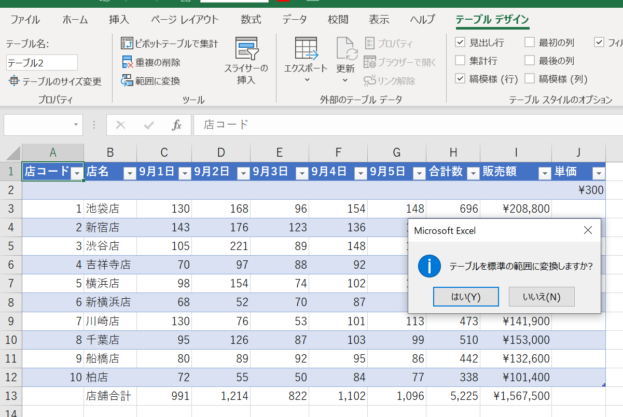Open the 単価 column filter dropdown
Viewport: 623px width, 417px height.
[x=598, y=173]
